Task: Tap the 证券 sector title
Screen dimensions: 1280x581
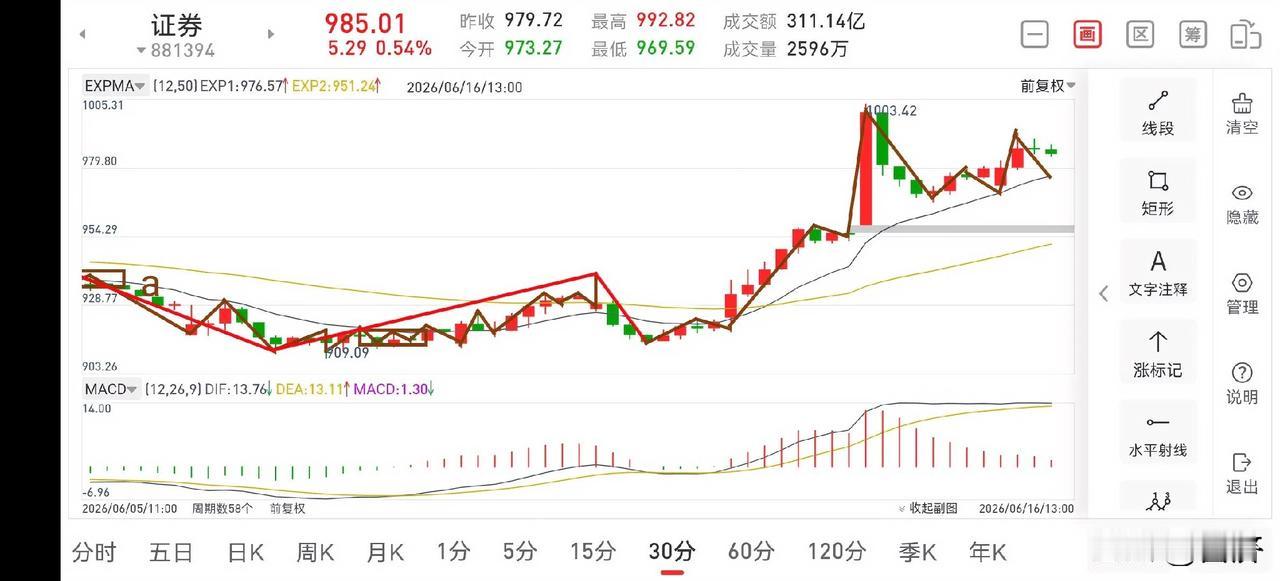Action: point(176,25)
